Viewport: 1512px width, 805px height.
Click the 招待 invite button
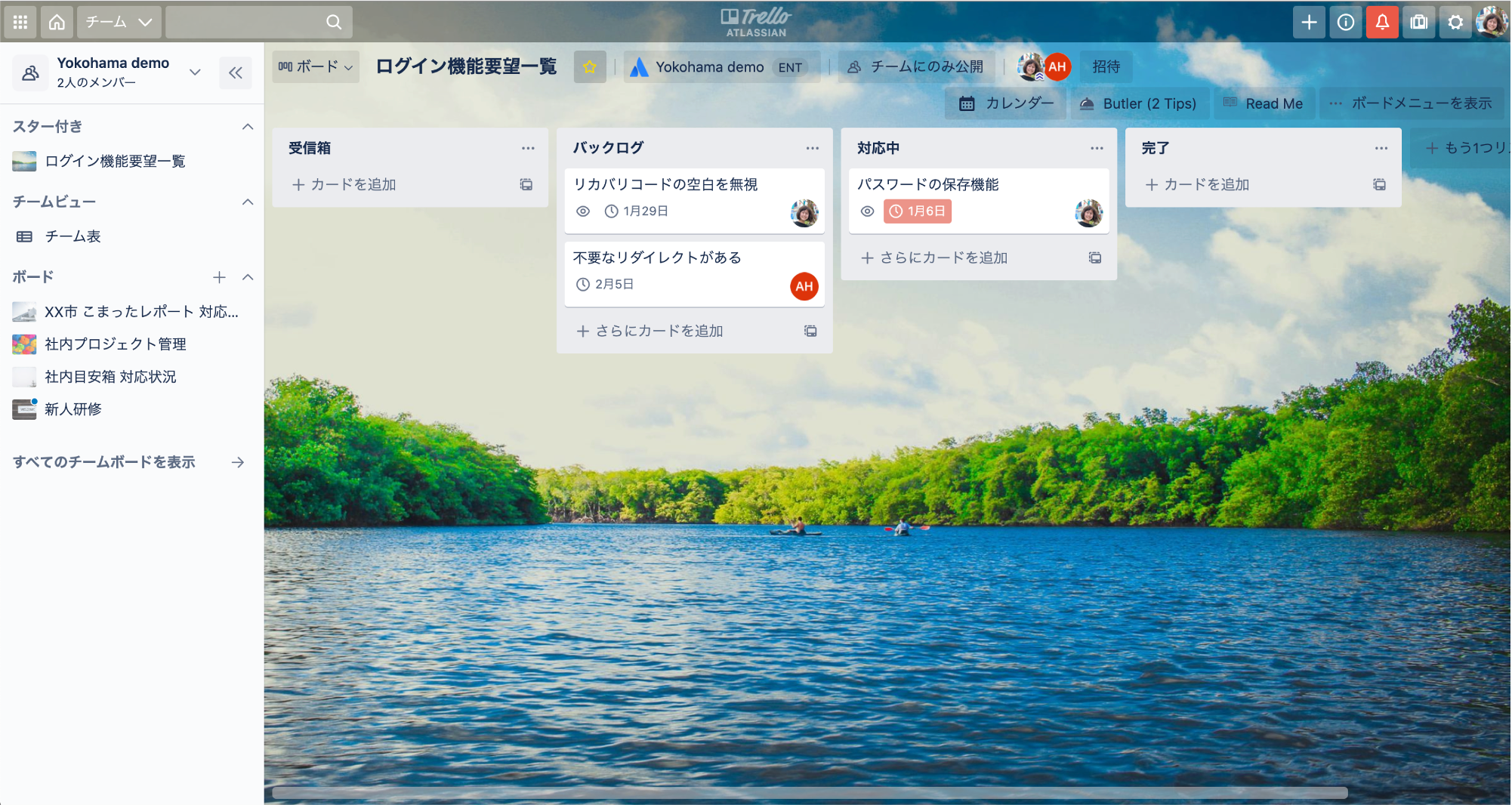coord(1106,66)
